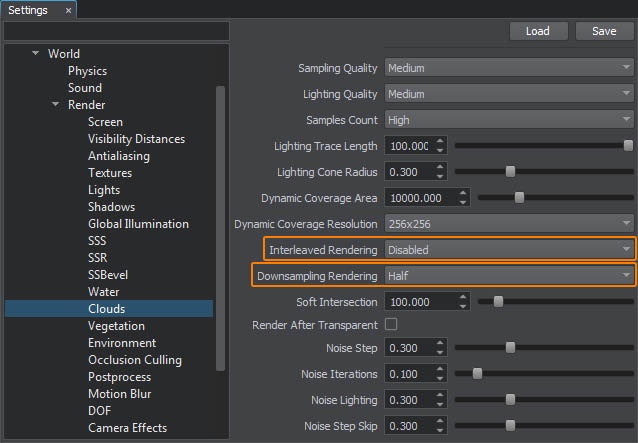The height and width of the screenshot is (443, 638).
Task: Open the Sampling Quality dropdown
Action: click(509, 68)
